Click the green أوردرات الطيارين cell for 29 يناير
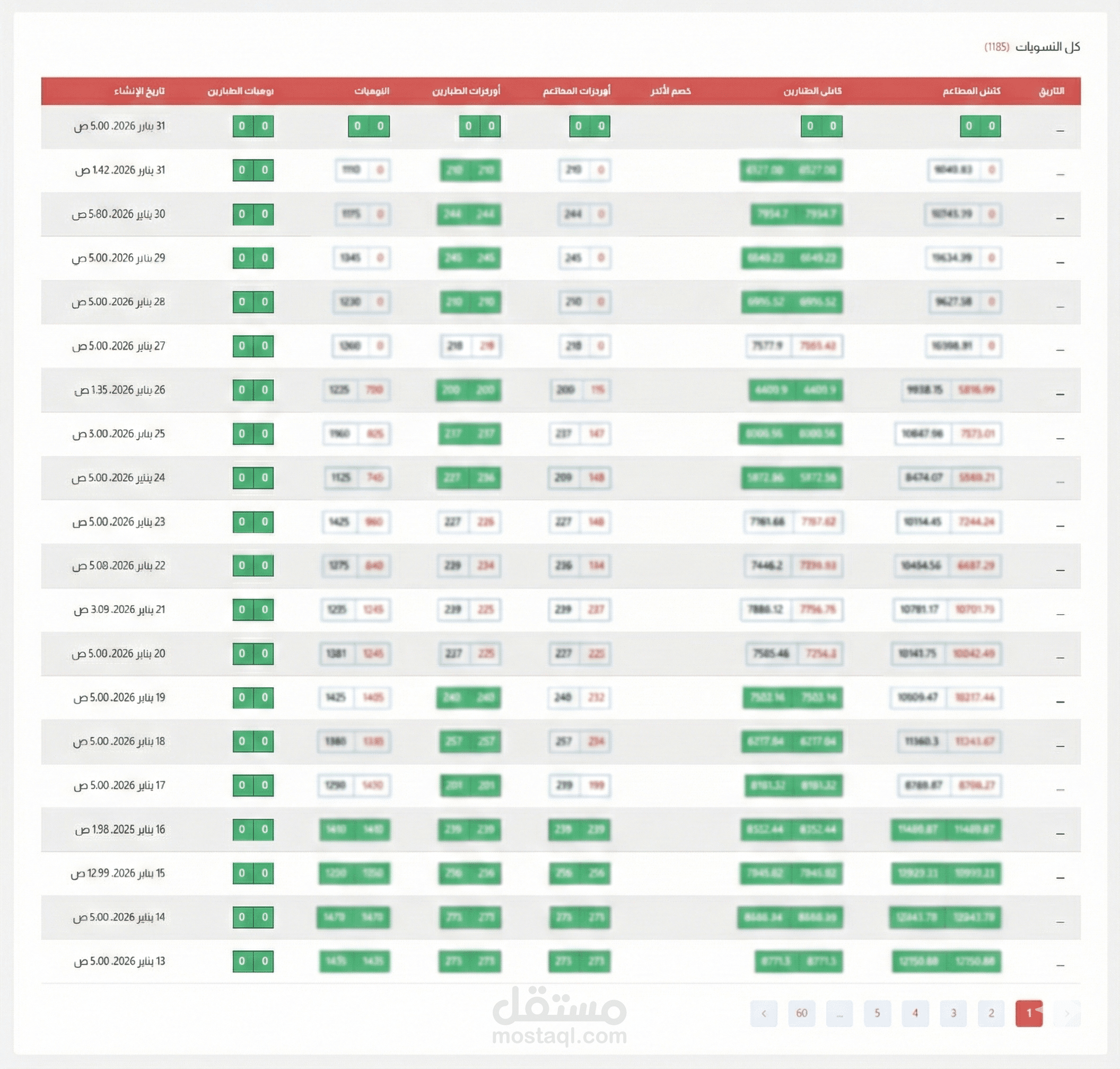This screenshot has width=1120, height=1069. pos(470,258)
